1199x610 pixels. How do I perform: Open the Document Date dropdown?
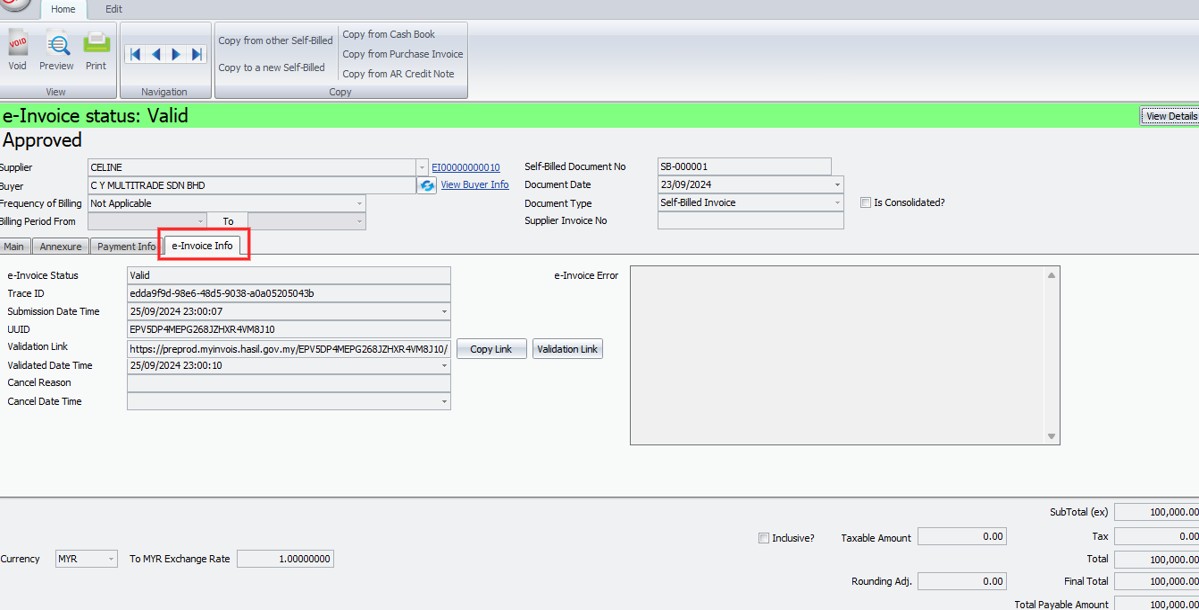tap(837, 185)
